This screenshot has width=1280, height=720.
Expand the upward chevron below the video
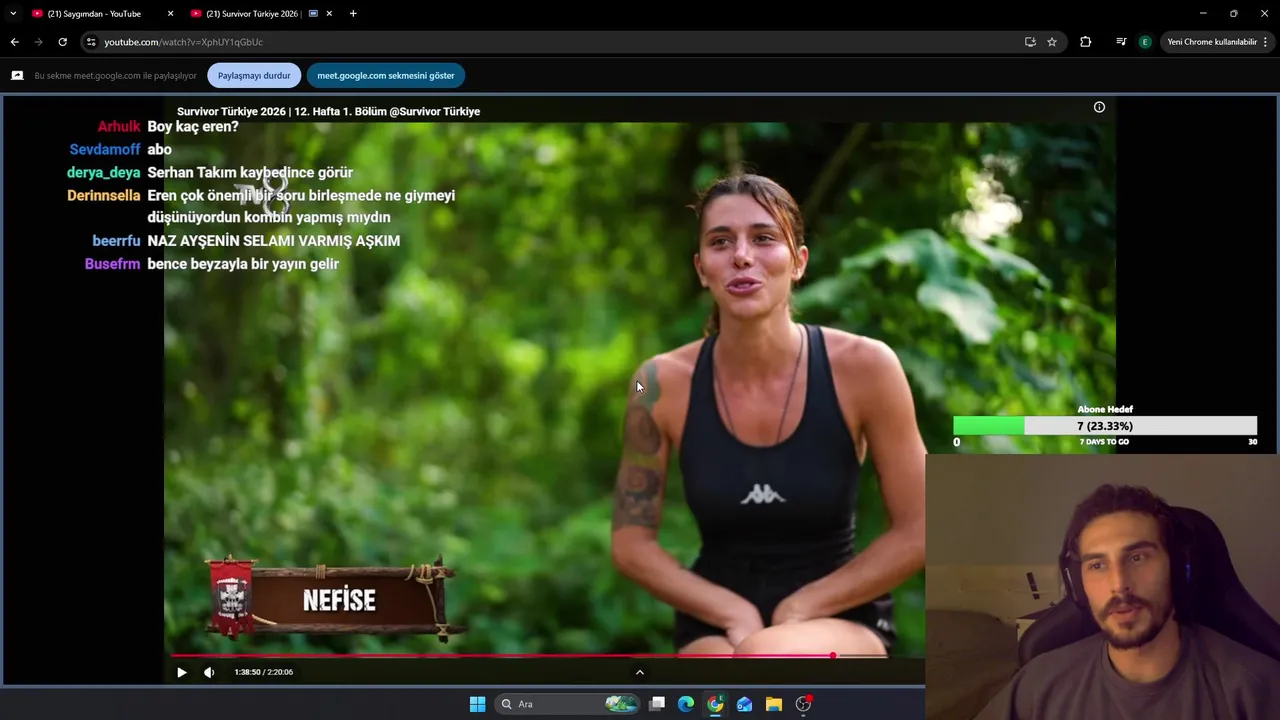[x=640, y=672]
